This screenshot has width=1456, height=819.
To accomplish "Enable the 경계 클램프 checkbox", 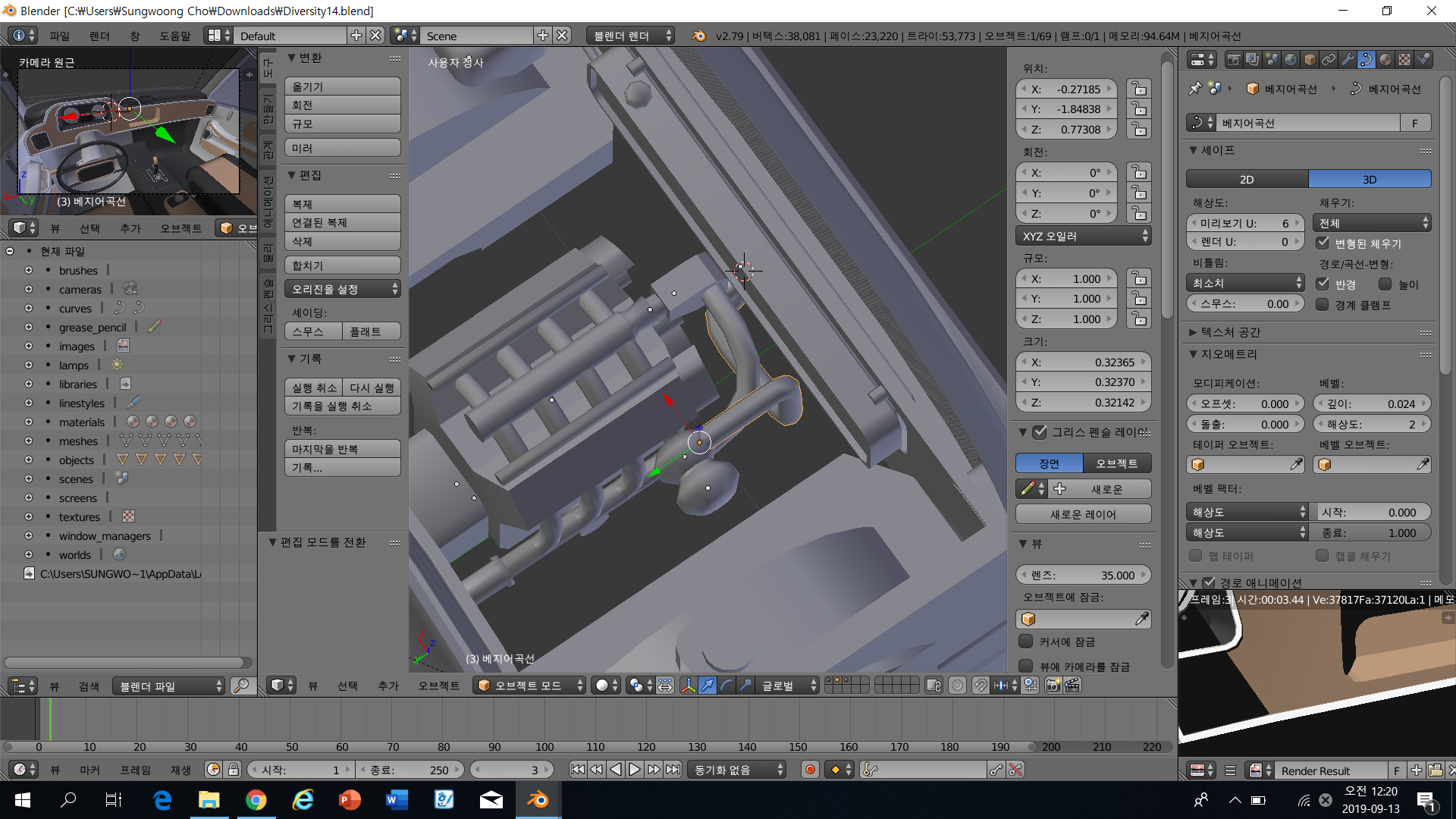I will tap(1323, 305).
